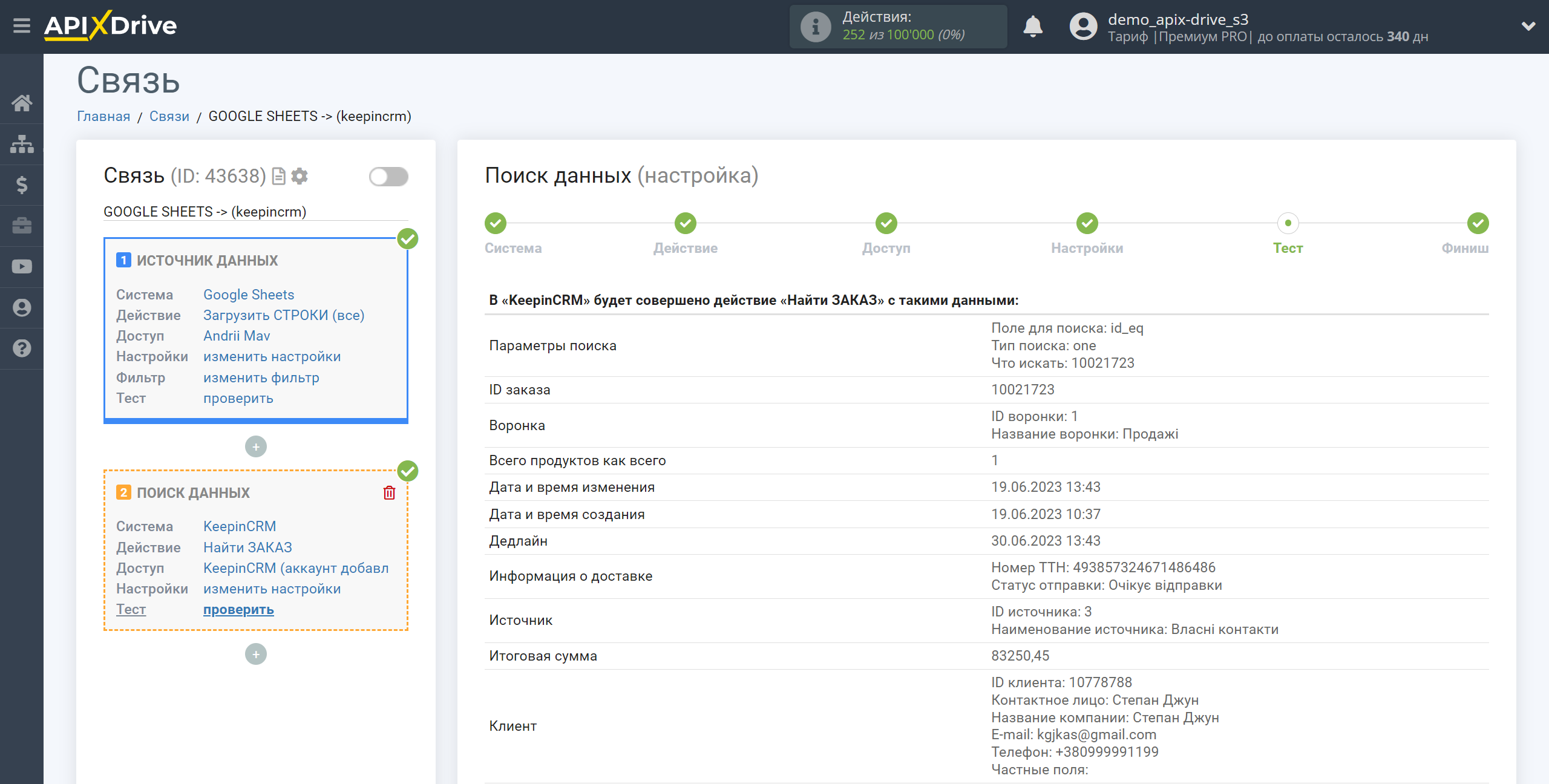The image size is (1549, 784).
Task: Click the actions counter panel
Action: pyautogui.click(x=899, y=27)
